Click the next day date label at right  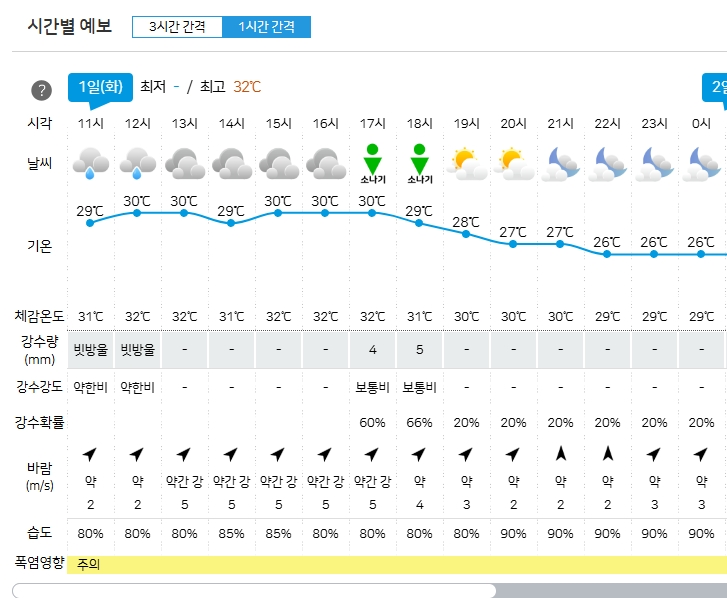(719, 87)
